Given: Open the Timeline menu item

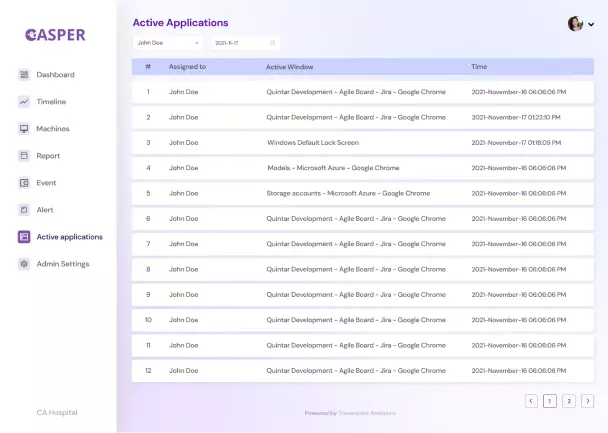Looking at the screenshot, I should [x=51, y=102].
